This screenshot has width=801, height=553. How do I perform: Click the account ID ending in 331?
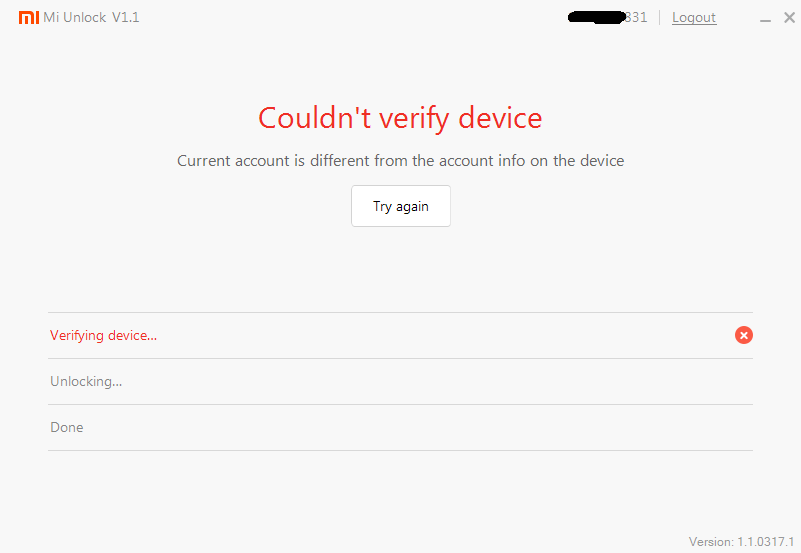608,18
